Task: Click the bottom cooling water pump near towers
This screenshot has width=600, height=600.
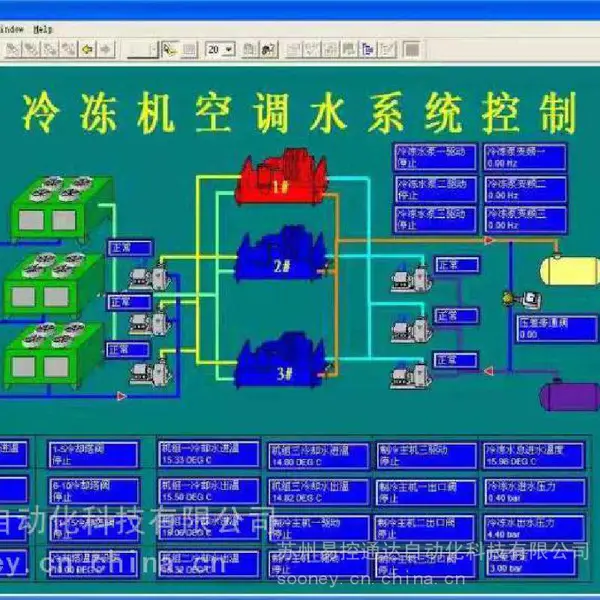Action: 151,372
